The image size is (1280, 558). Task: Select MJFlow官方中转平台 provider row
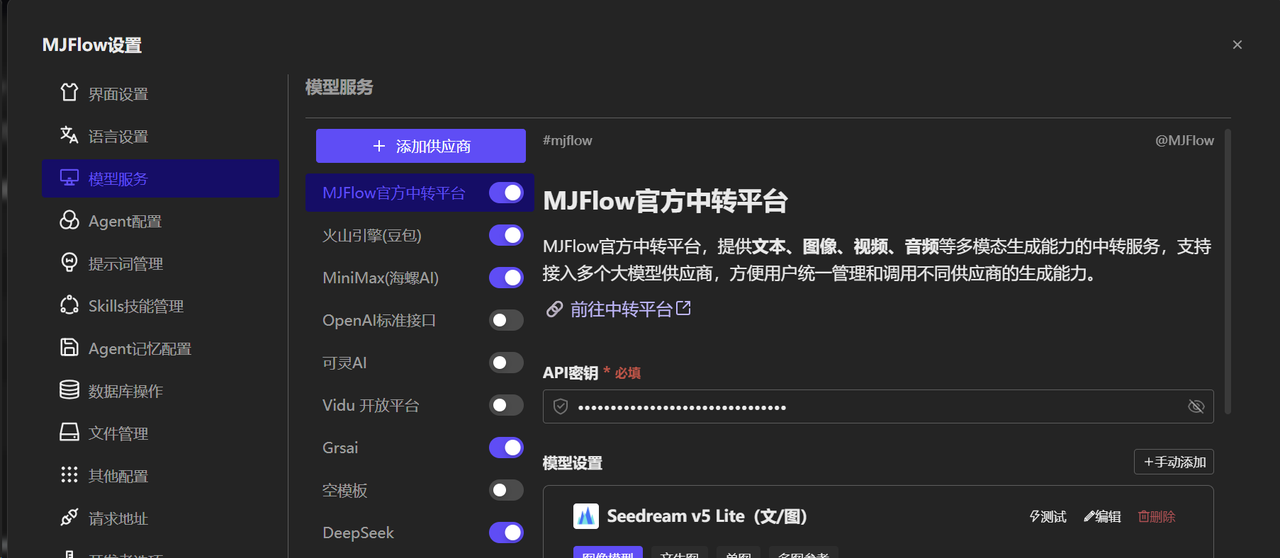(x=420, y=193)
